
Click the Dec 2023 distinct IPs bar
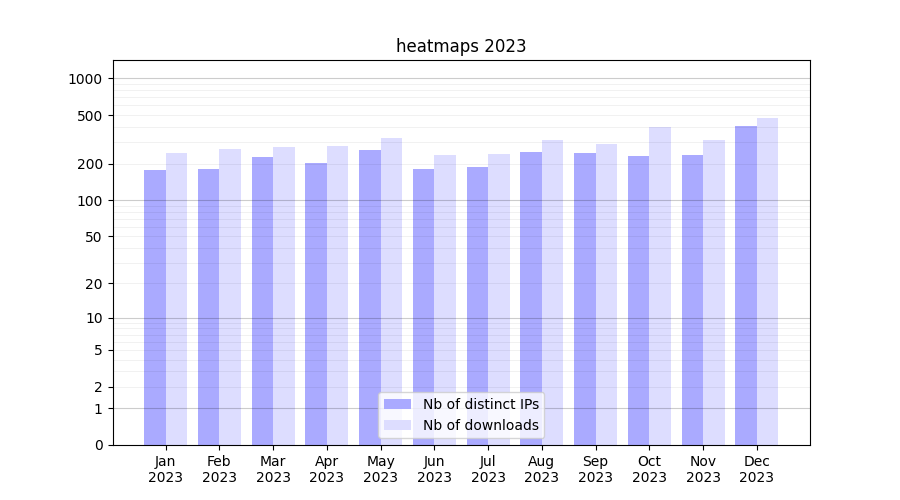click(746, 285)
